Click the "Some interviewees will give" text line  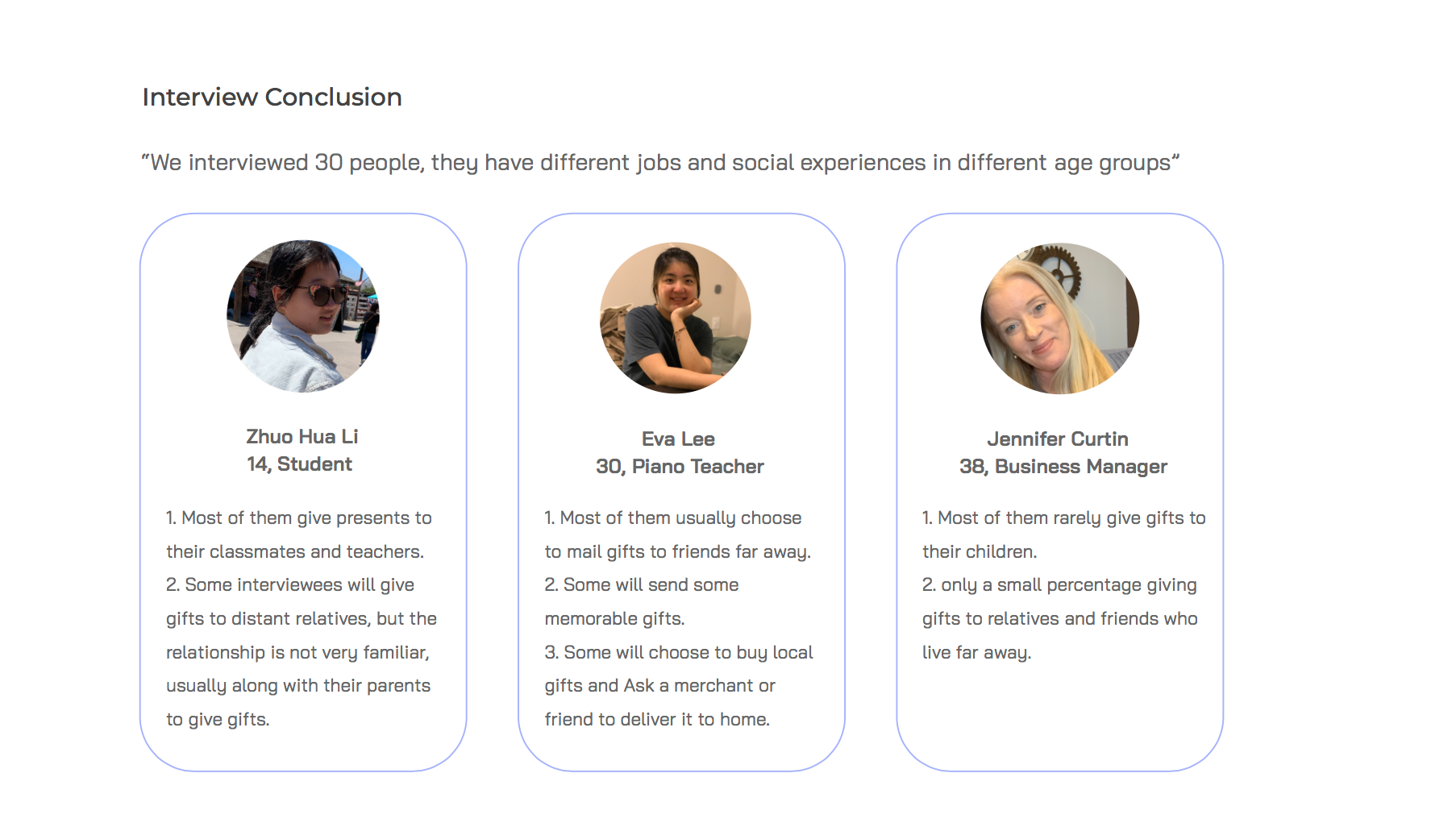(290, 585)
